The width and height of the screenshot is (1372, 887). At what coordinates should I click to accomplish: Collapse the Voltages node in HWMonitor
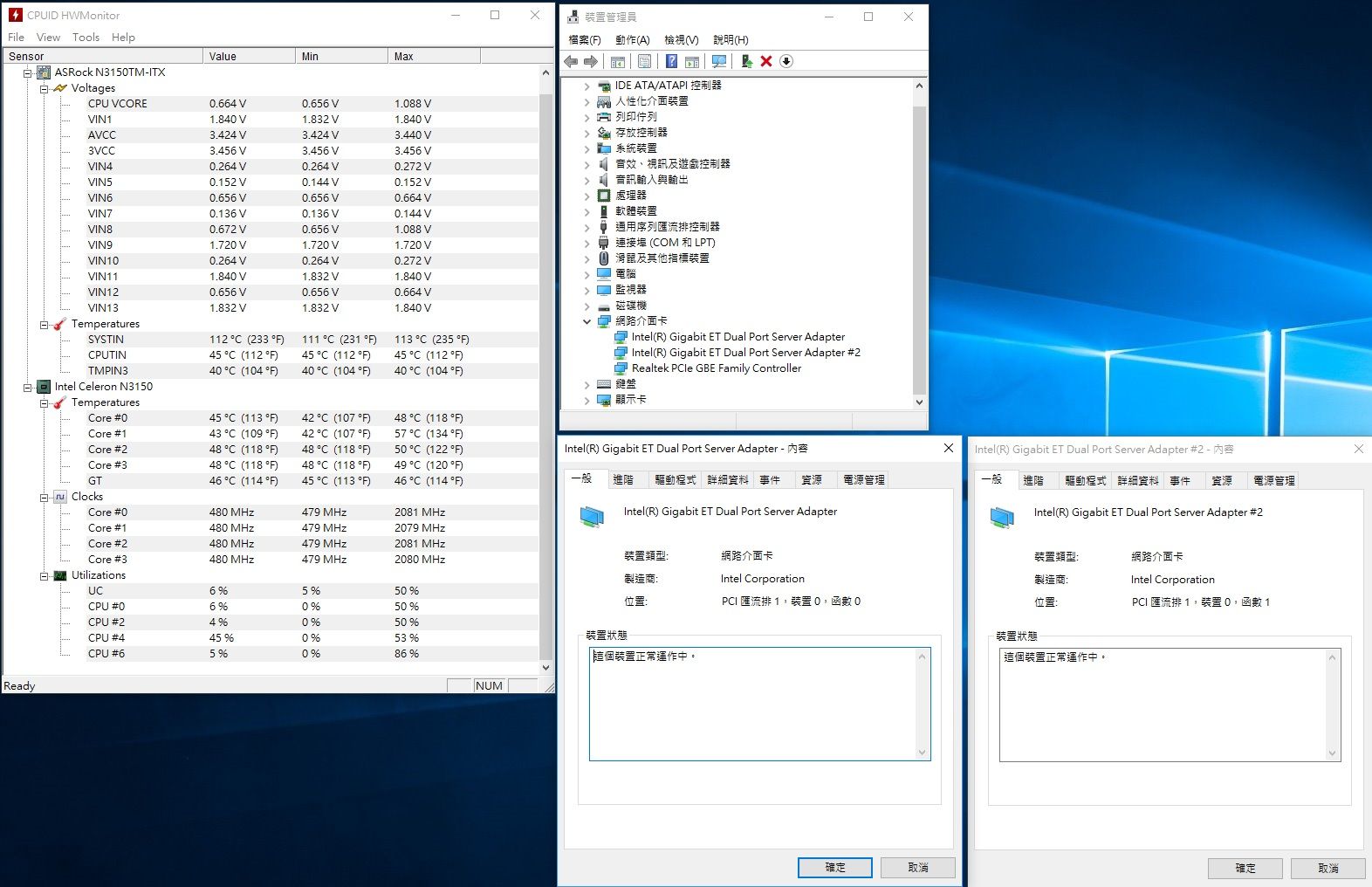coord(45,88)
